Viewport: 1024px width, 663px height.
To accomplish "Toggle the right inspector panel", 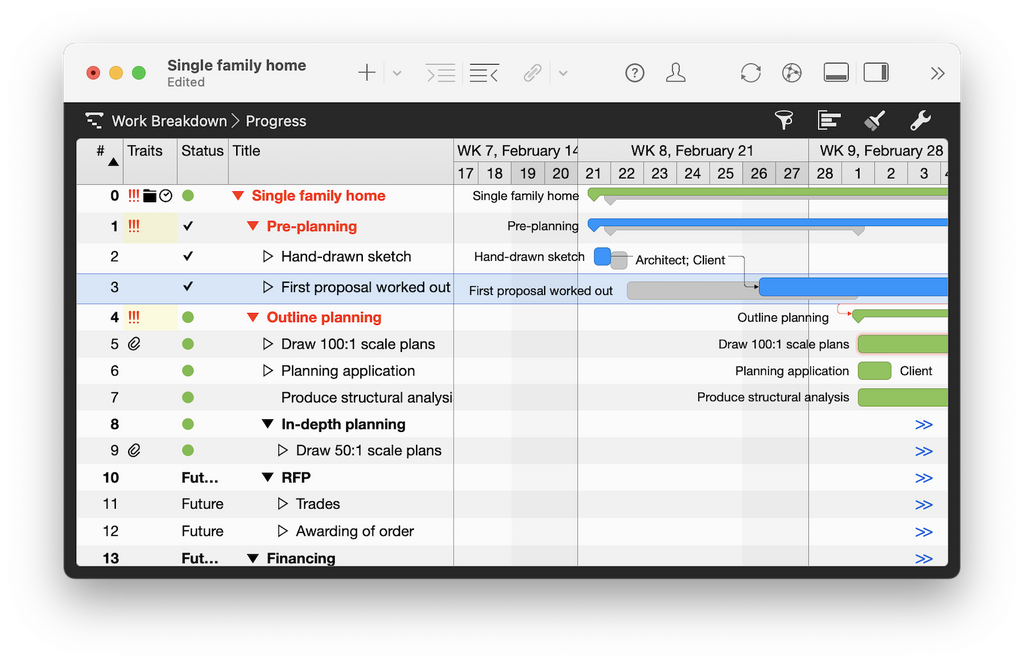I will [x=876, y=72].
